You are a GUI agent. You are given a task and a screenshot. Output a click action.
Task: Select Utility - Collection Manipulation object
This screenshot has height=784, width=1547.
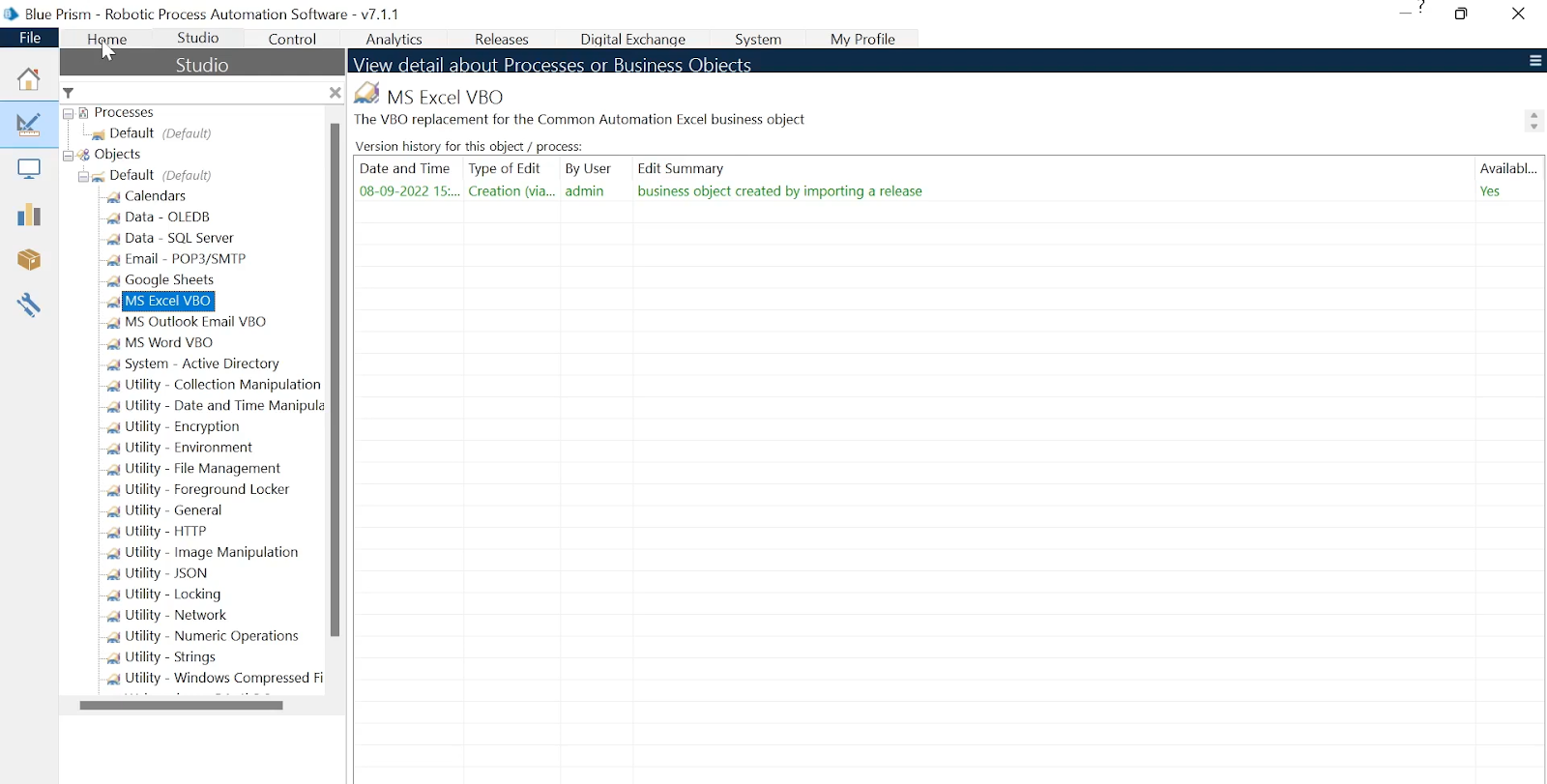click(x=222, y=385)
